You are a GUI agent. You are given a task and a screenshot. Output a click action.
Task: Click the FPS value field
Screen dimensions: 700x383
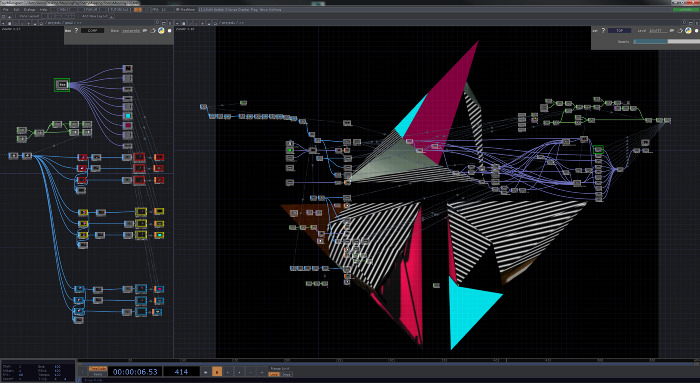(162, 9)
